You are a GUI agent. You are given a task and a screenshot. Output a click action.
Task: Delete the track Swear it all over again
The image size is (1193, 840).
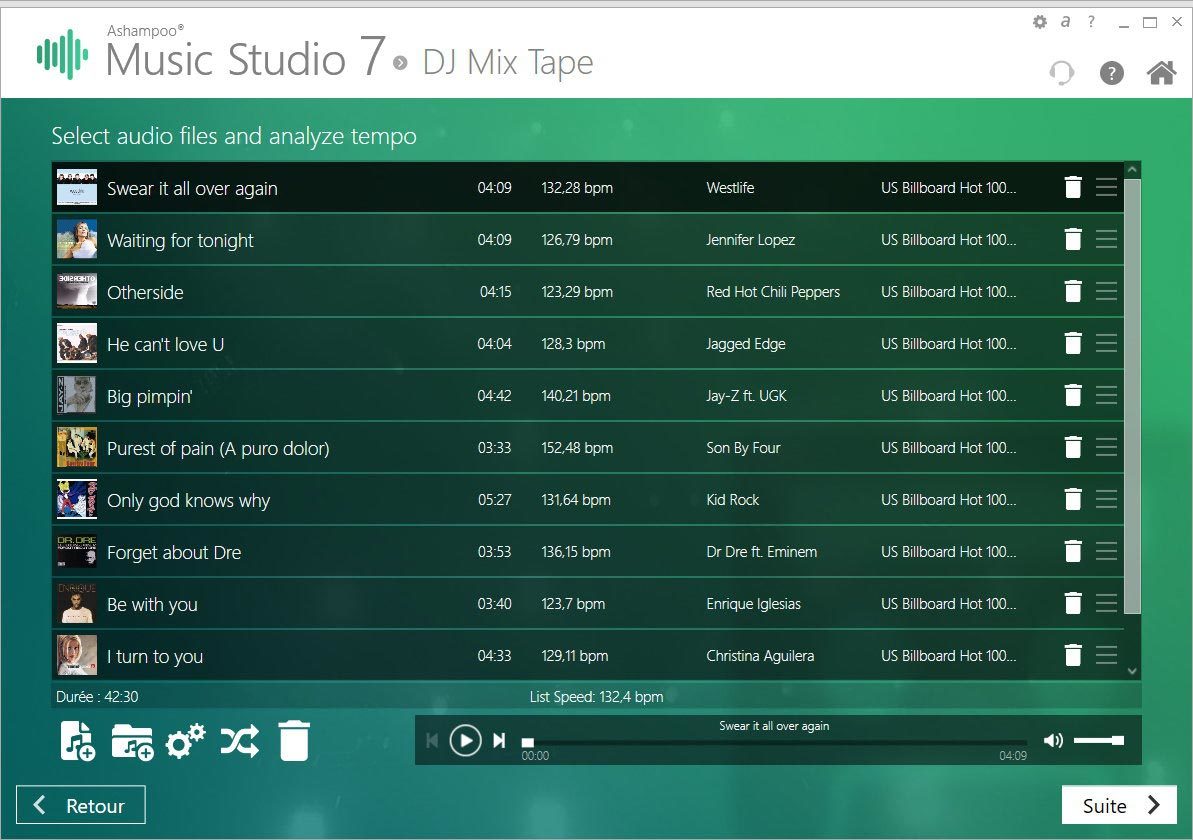[1073, 187]
